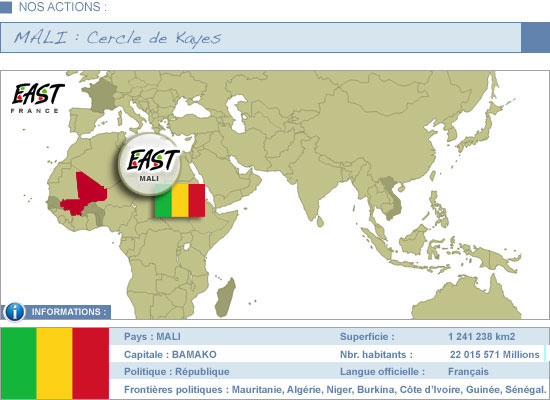Select the green stripe of large flag
This screenshot has height=400, width=550.
[19, 364]
